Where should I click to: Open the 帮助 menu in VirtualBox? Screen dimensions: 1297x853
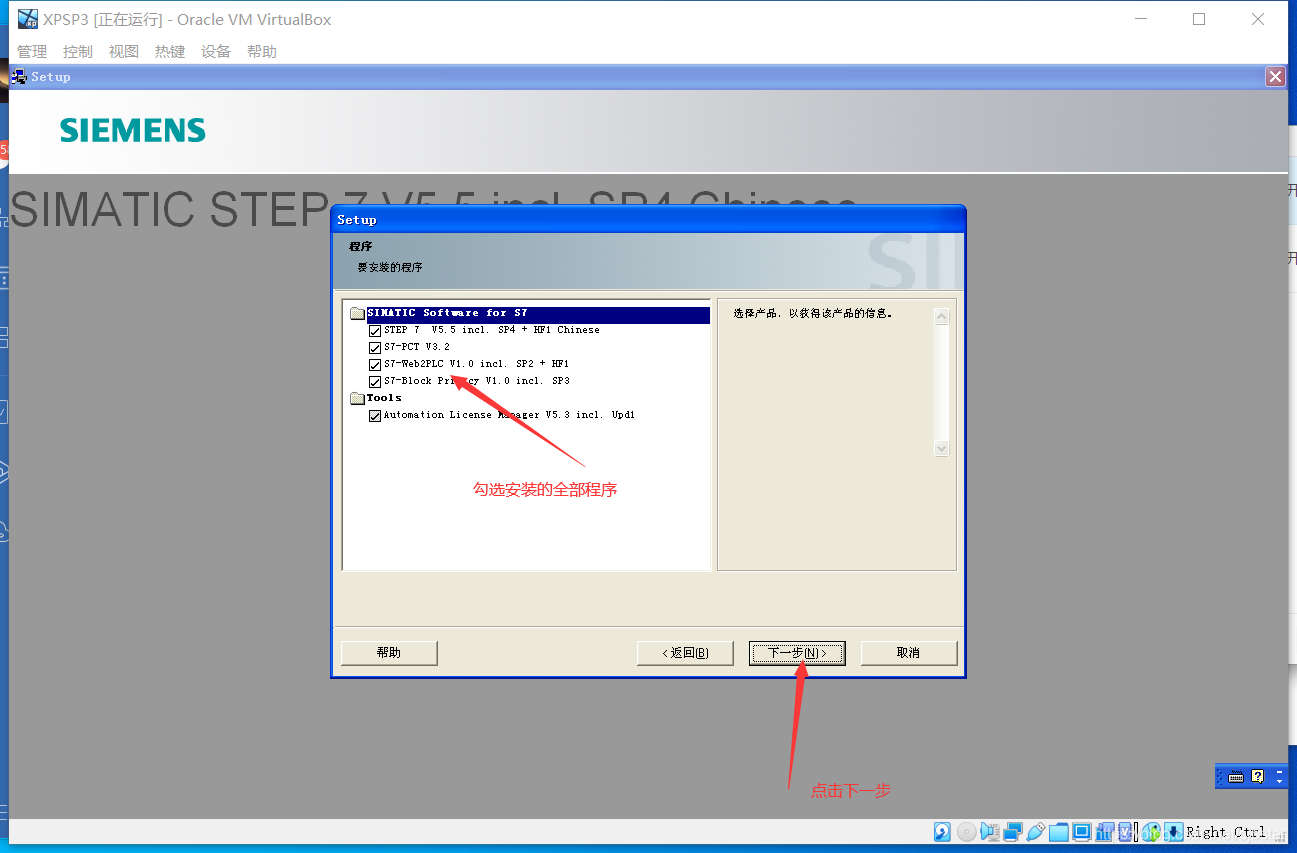[262, 52]
